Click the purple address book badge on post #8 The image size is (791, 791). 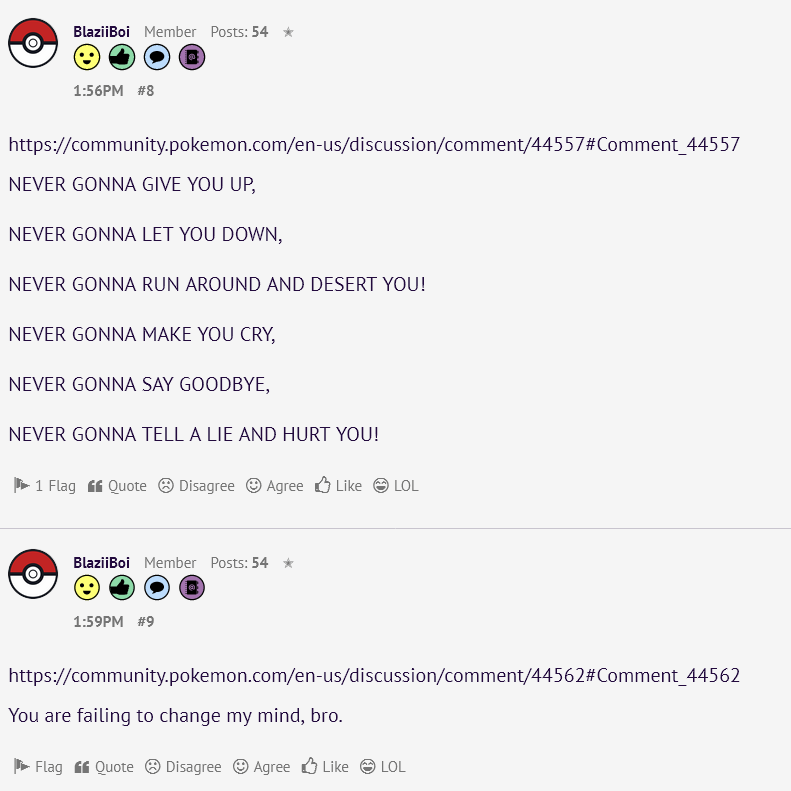tap(192, 57)
